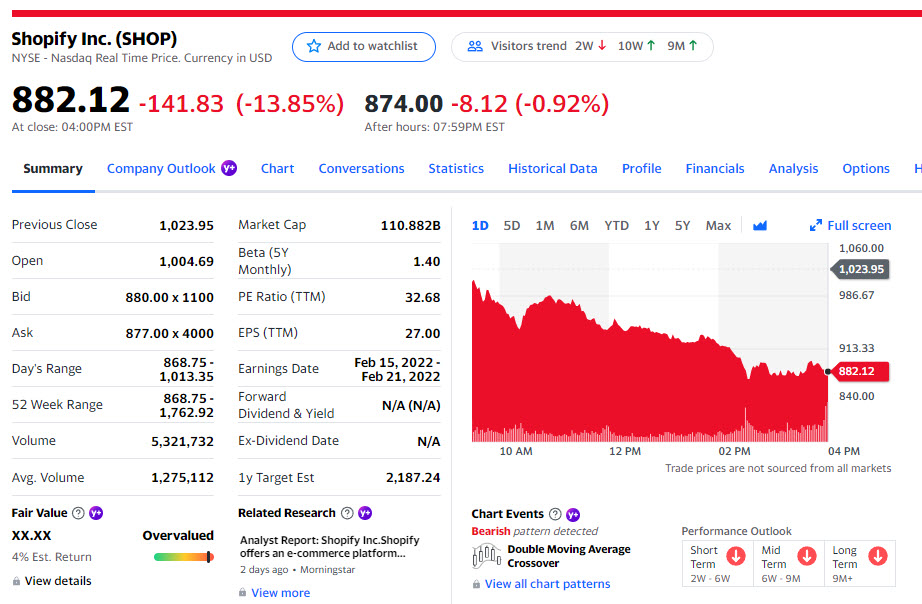Select the 1M chart range
The height and width of the screenshot is (604, 922).
point(545,225)
